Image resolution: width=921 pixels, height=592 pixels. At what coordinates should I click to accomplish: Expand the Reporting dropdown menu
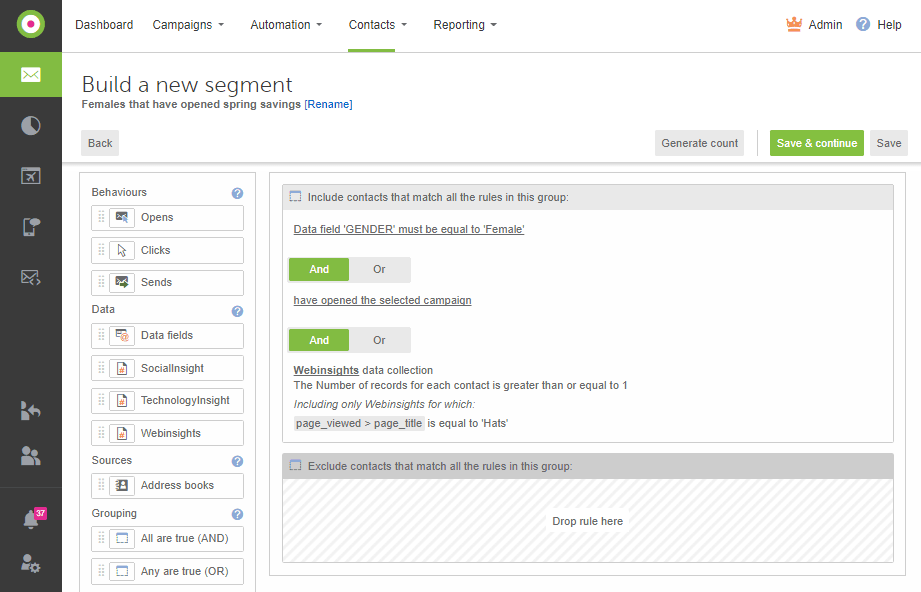[x=464, y=25]
